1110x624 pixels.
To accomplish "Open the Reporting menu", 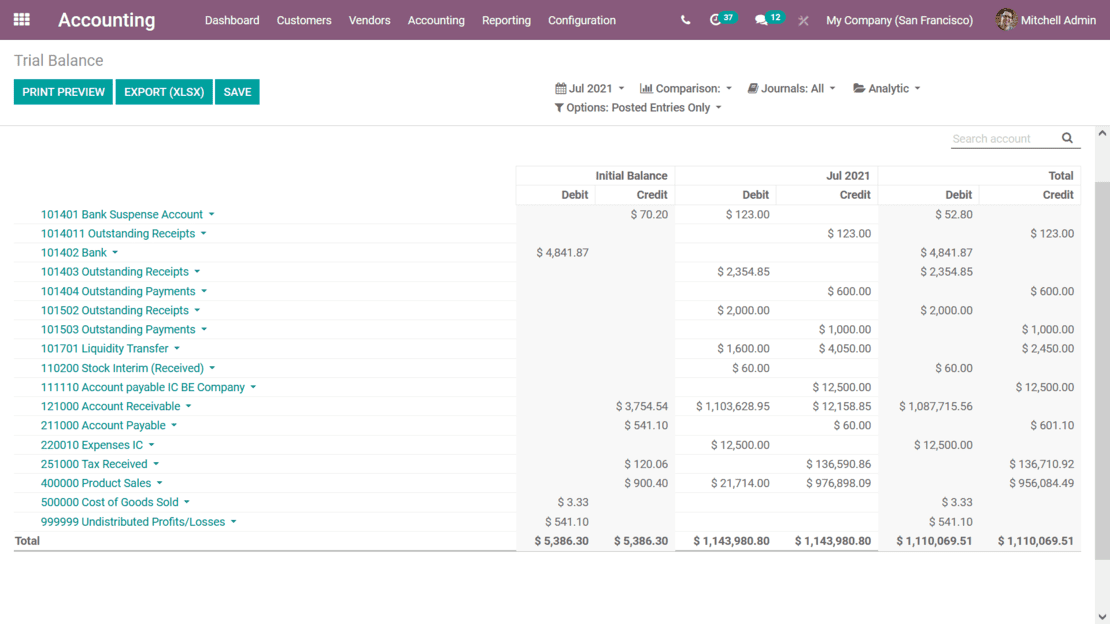I will click(506, 20).
